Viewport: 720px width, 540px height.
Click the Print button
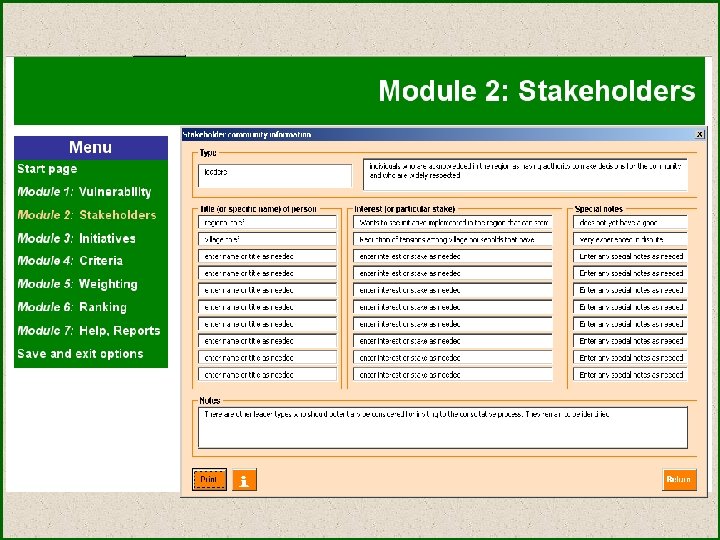(209, 480)
